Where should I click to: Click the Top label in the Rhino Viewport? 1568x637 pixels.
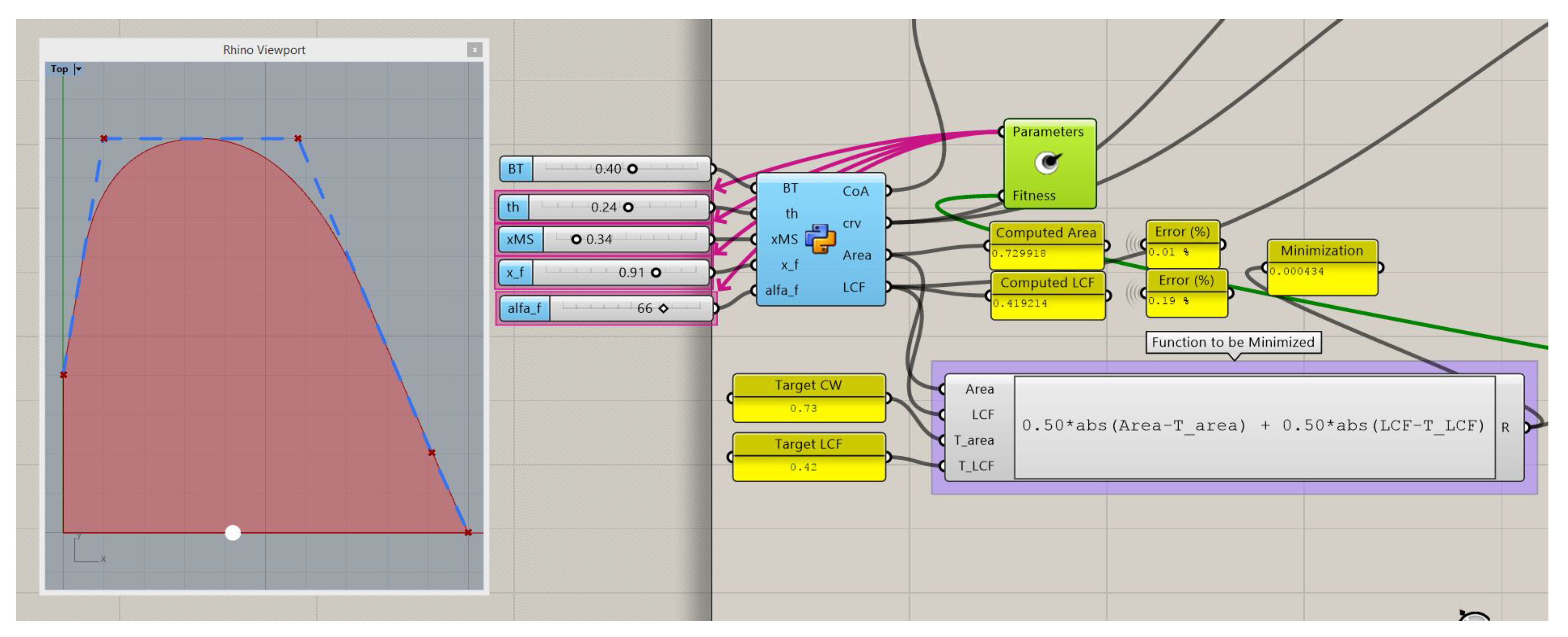pos(59,69)
